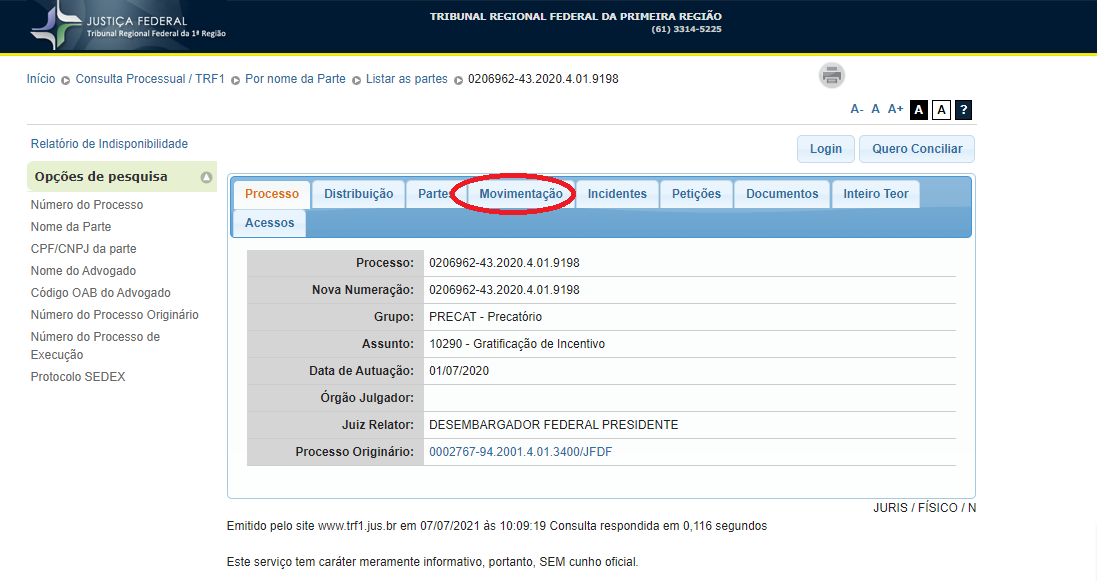Viewport: 1097px width, 582px height.
Task: Select the white A normal contrast icon
Action: [x=941, y=110]
